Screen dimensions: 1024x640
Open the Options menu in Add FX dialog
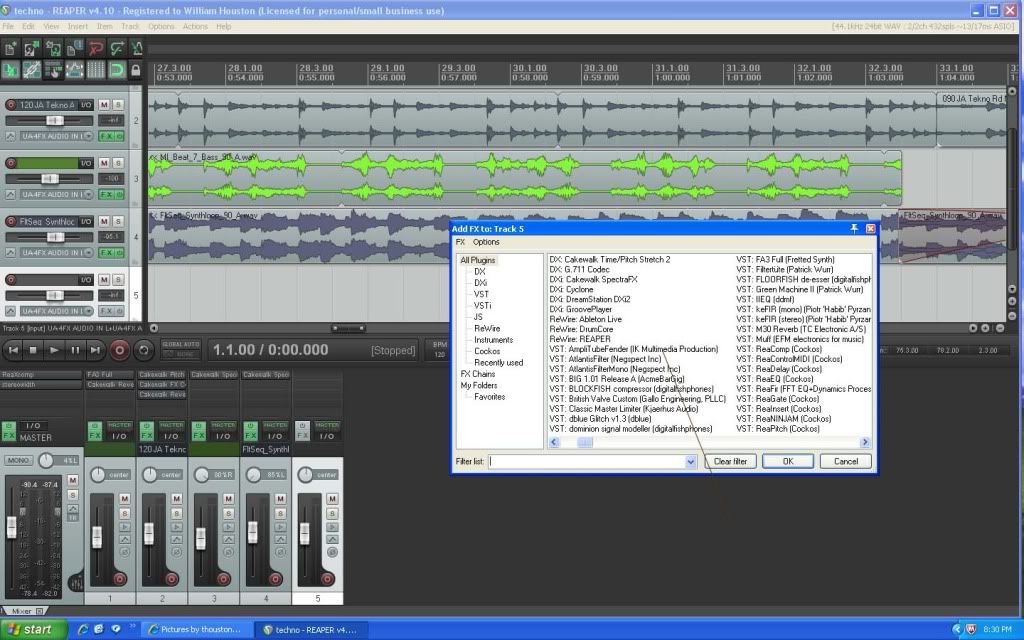486,242
